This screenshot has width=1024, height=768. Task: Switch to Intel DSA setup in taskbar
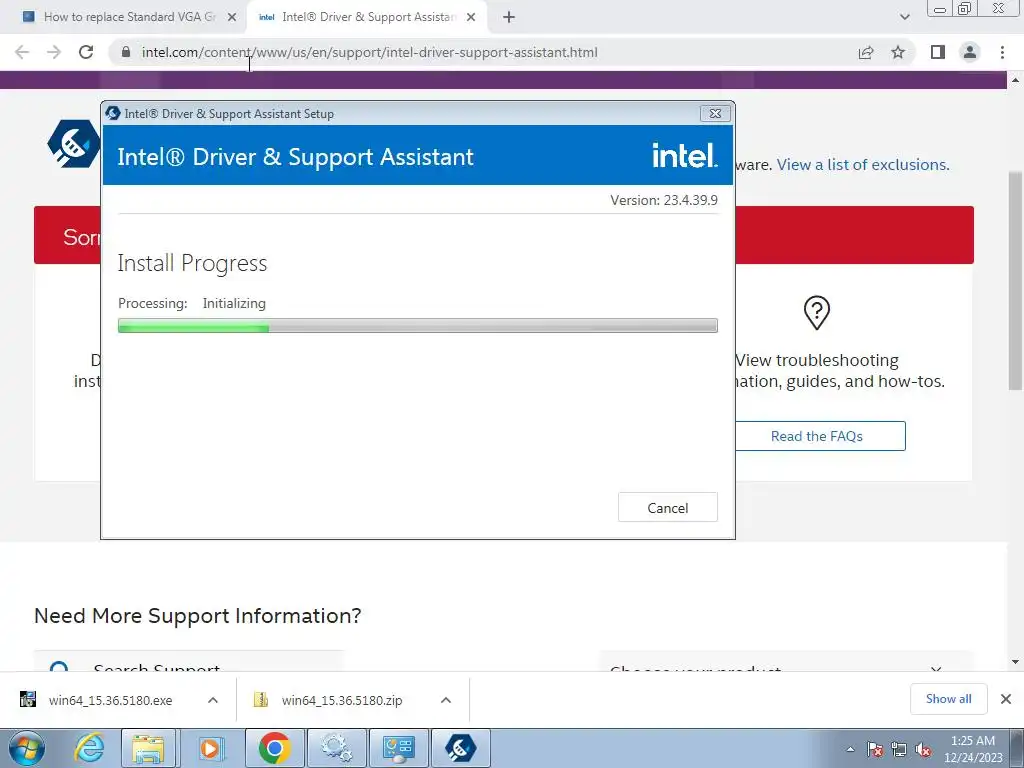pyautogui.click(x=461, y=748)
